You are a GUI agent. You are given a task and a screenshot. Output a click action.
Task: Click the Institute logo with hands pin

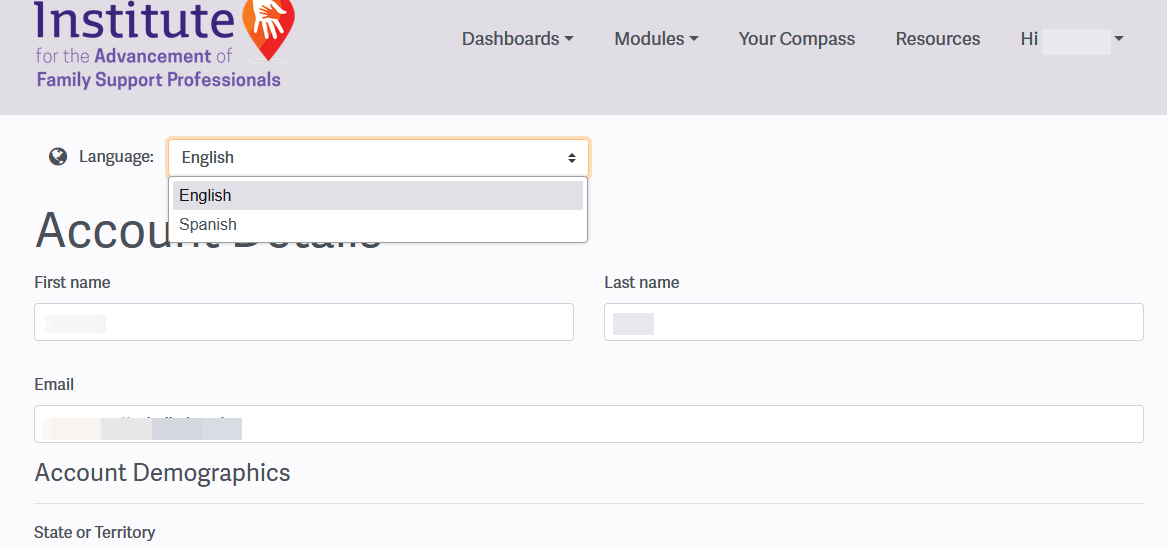pyautogui.click(x=164, y=45)
